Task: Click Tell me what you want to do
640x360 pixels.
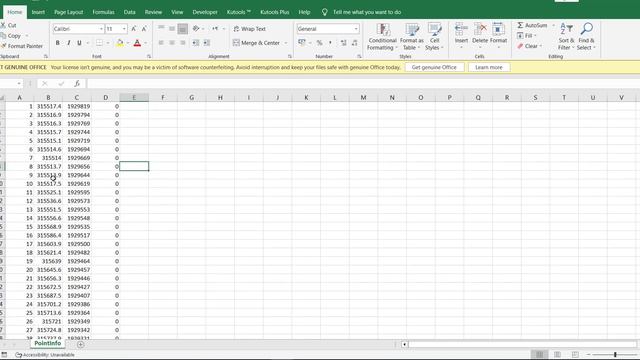Action: 367,12
